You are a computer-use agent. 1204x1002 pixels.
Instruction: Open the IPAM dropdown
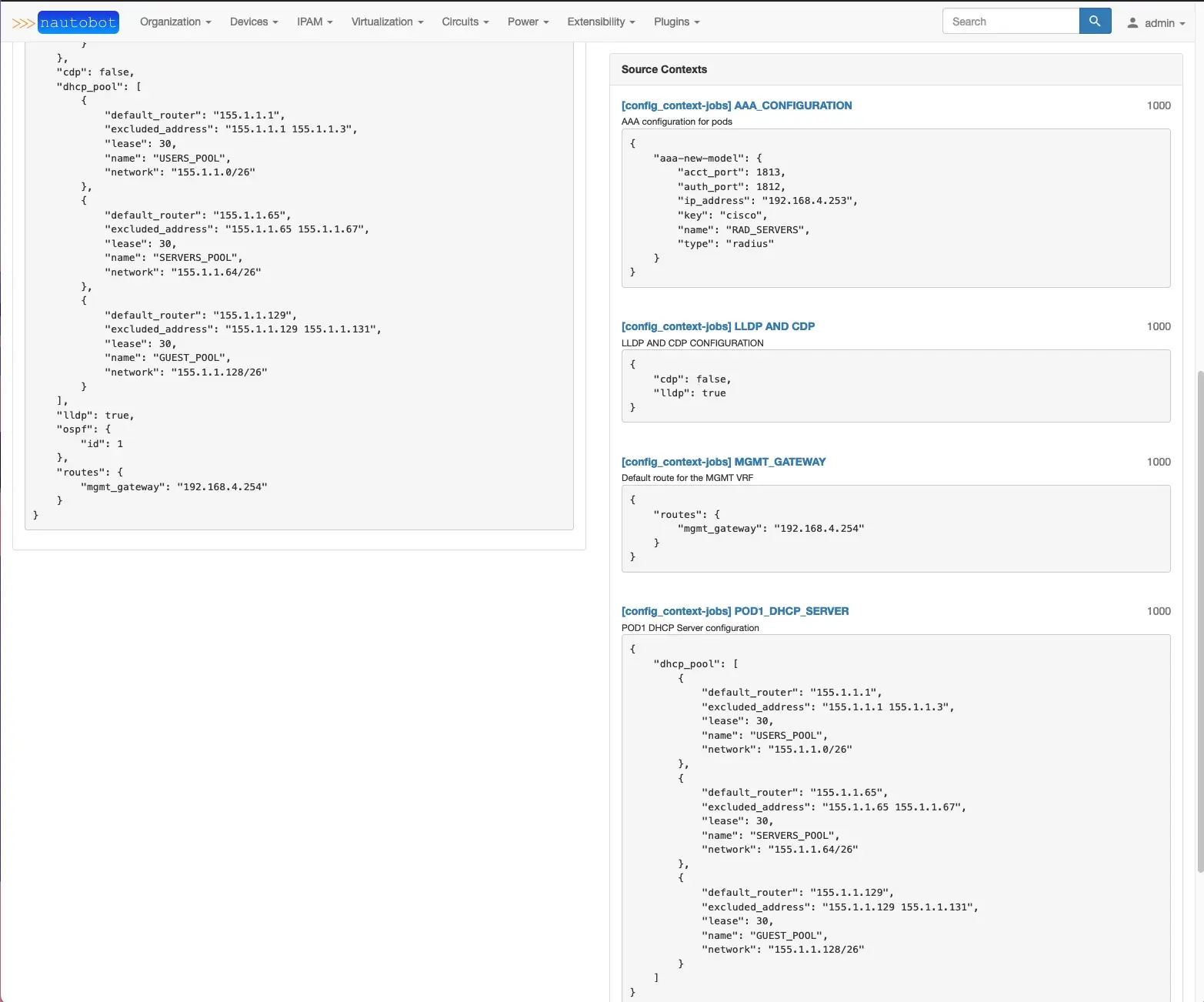pos(315,22)
